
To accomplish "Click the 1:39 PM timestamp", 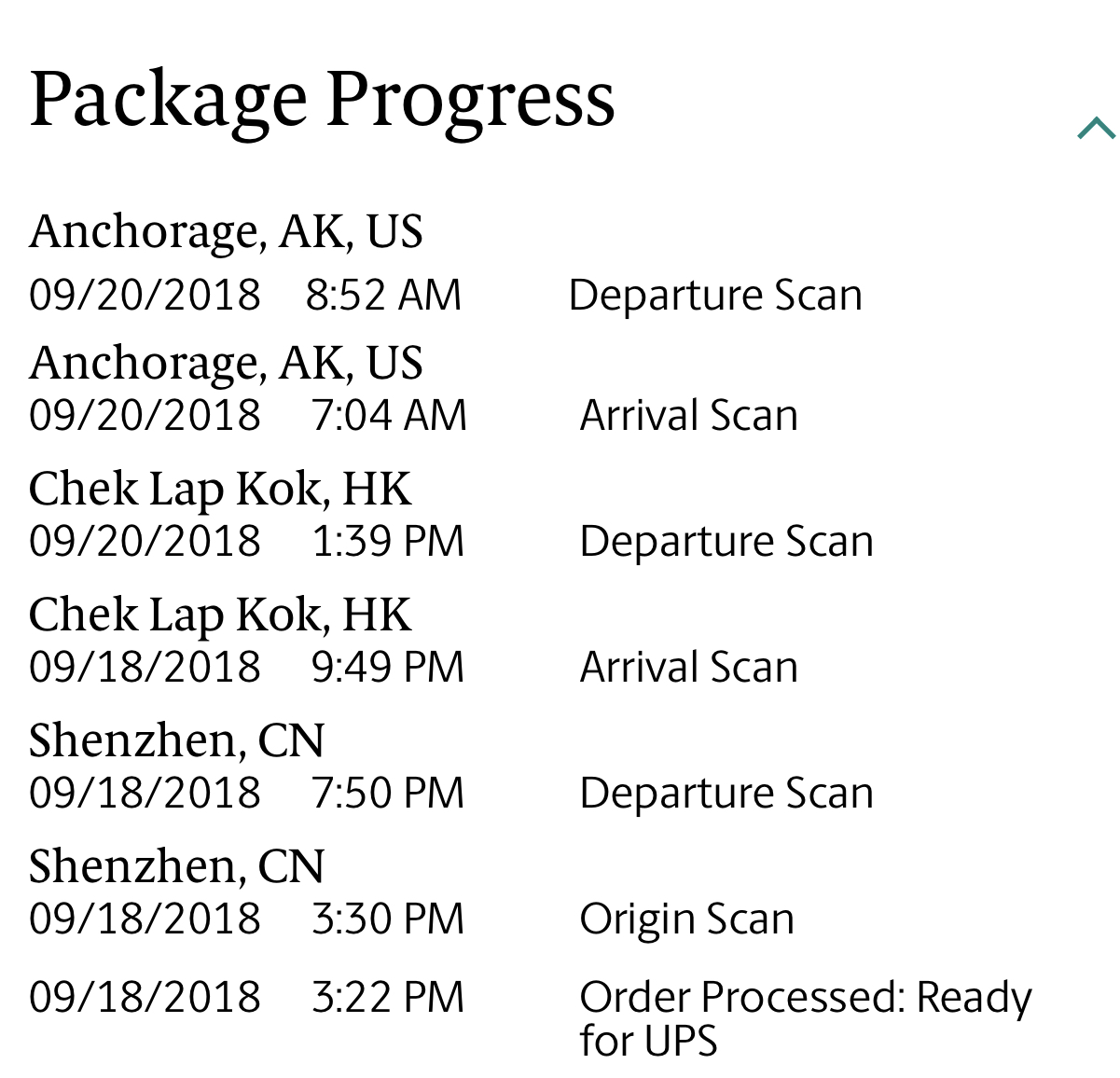I will [388, 541].
